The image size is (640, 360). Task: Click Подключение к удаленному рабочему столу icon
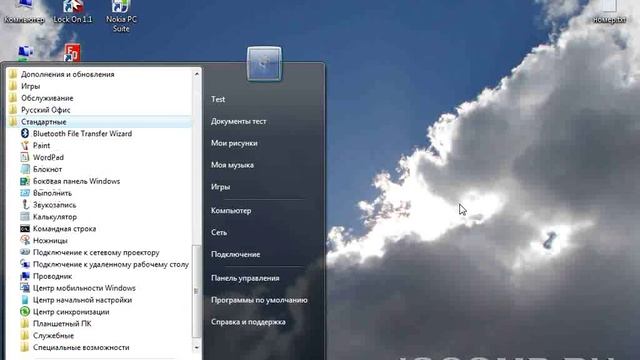[x=25, y=264]
